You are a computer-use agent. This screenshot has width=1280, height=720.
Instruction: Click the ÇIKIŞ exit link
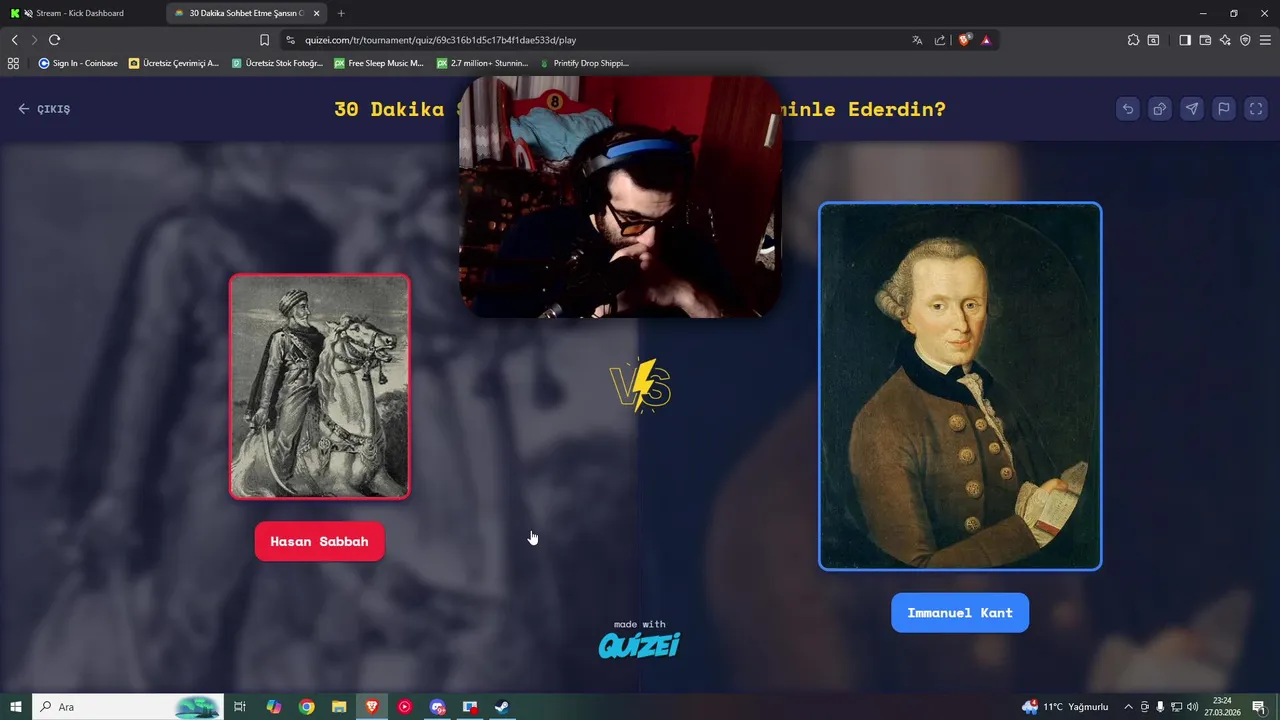pos(44,109)
